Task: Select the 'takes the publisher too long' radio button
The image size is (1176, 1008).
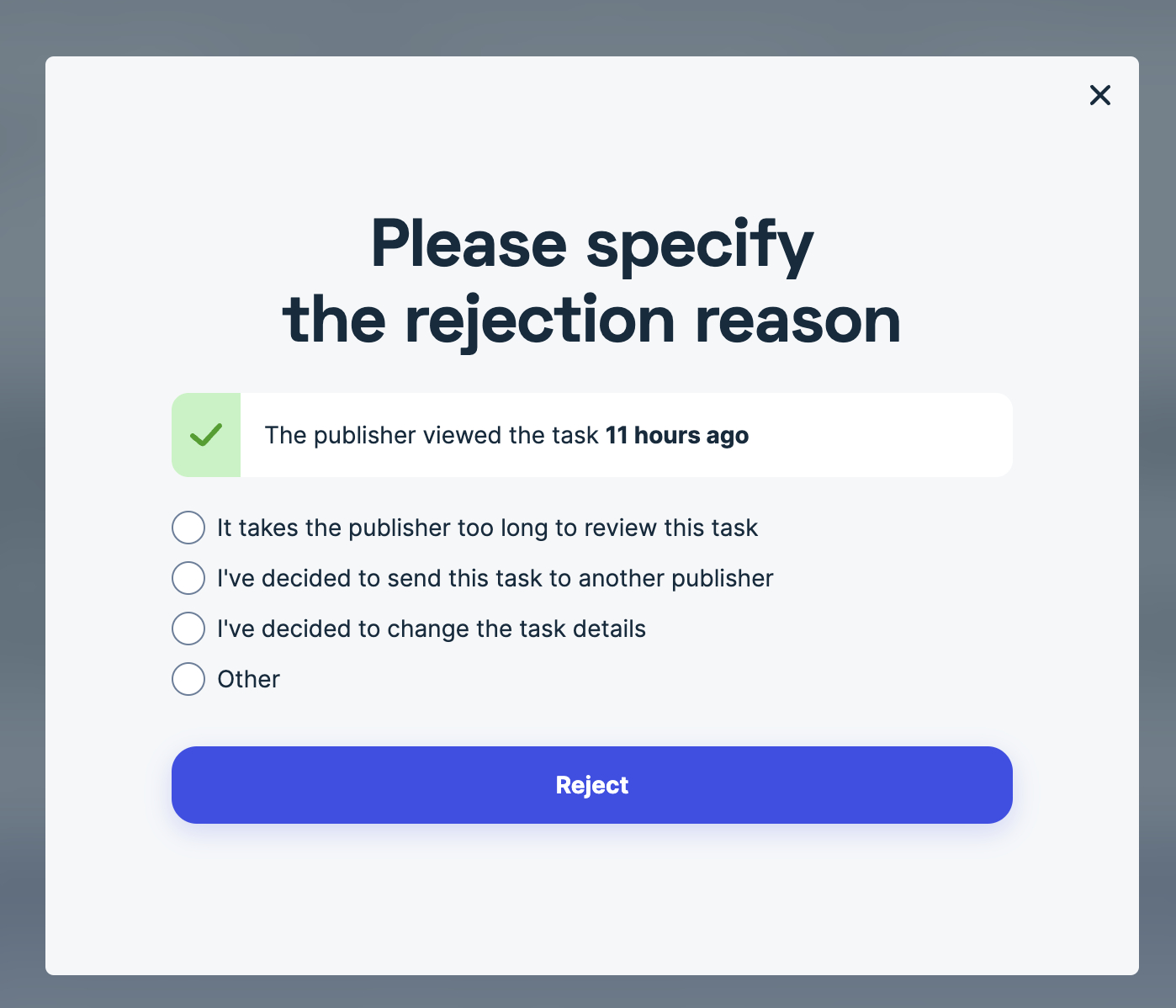Action: (188, 528)
